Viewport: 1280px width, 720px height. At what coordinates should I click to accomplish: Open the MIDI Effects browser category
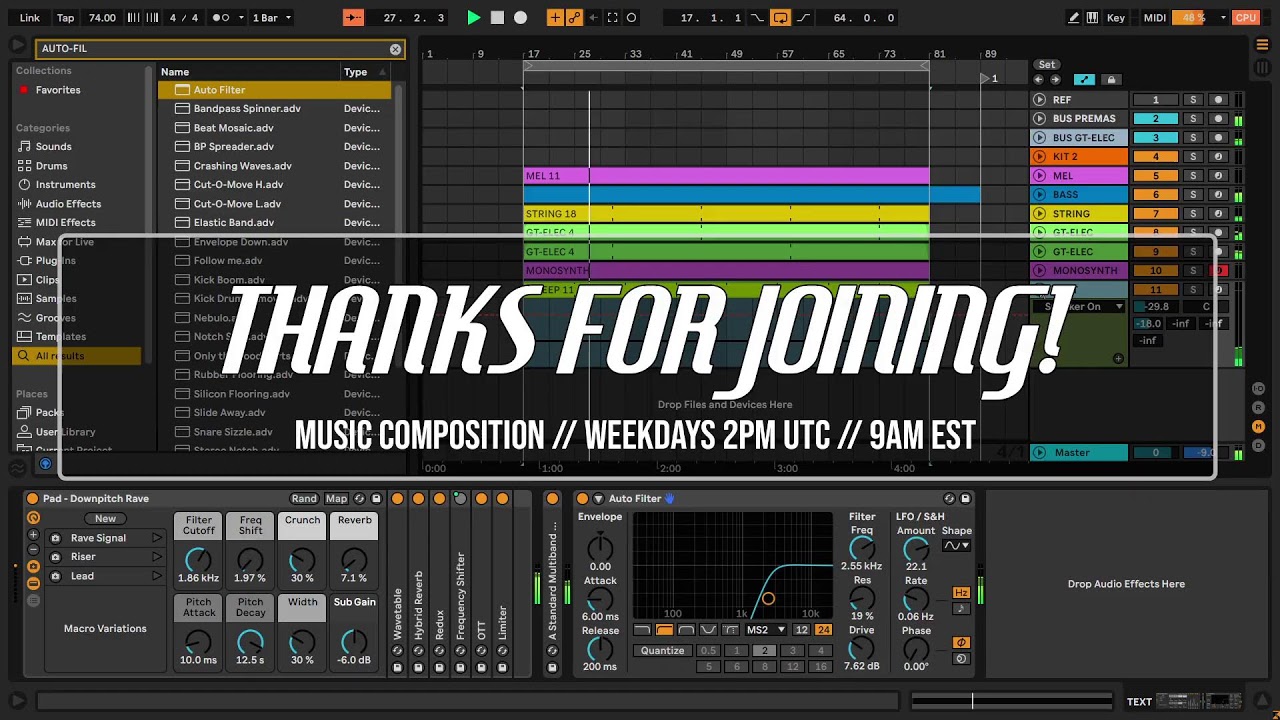point(66,223)
